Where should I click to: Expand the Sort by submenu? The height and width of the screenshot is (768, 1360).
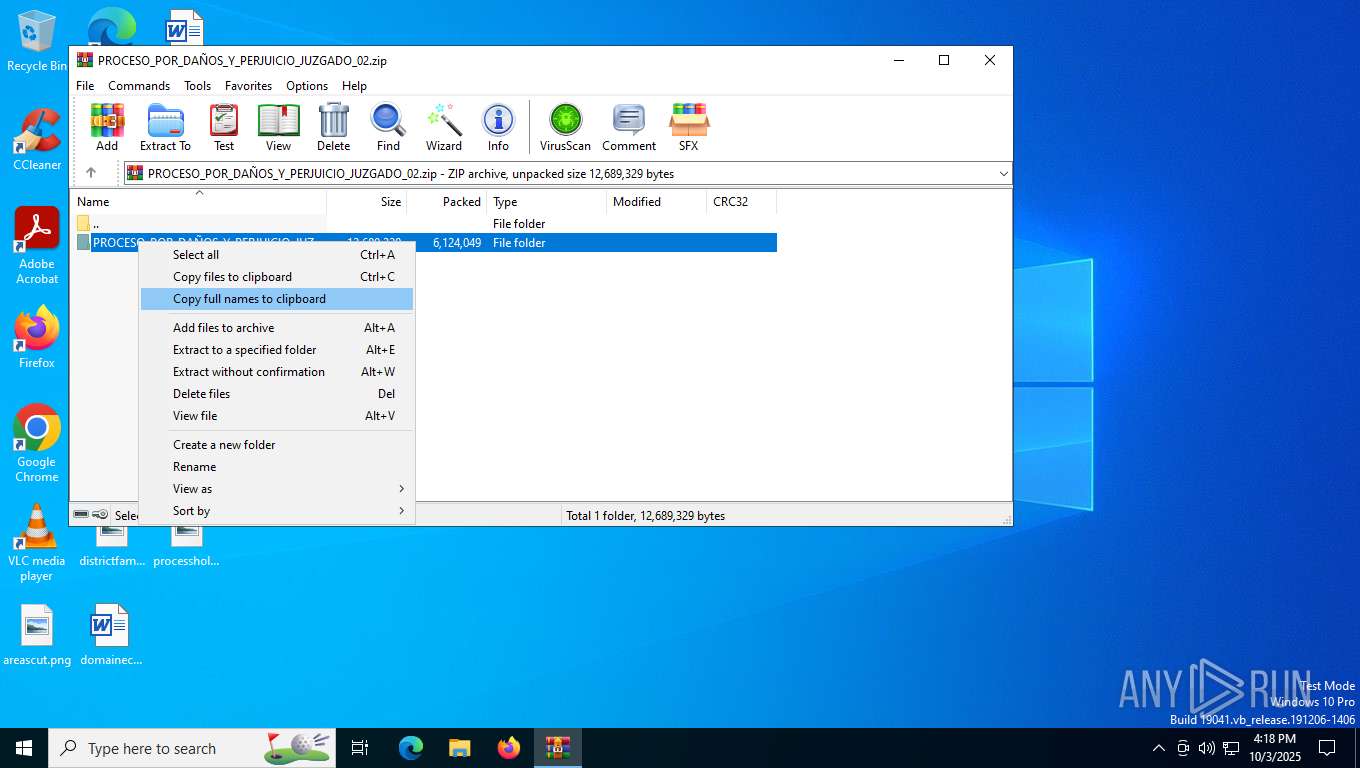click(277, 511)
